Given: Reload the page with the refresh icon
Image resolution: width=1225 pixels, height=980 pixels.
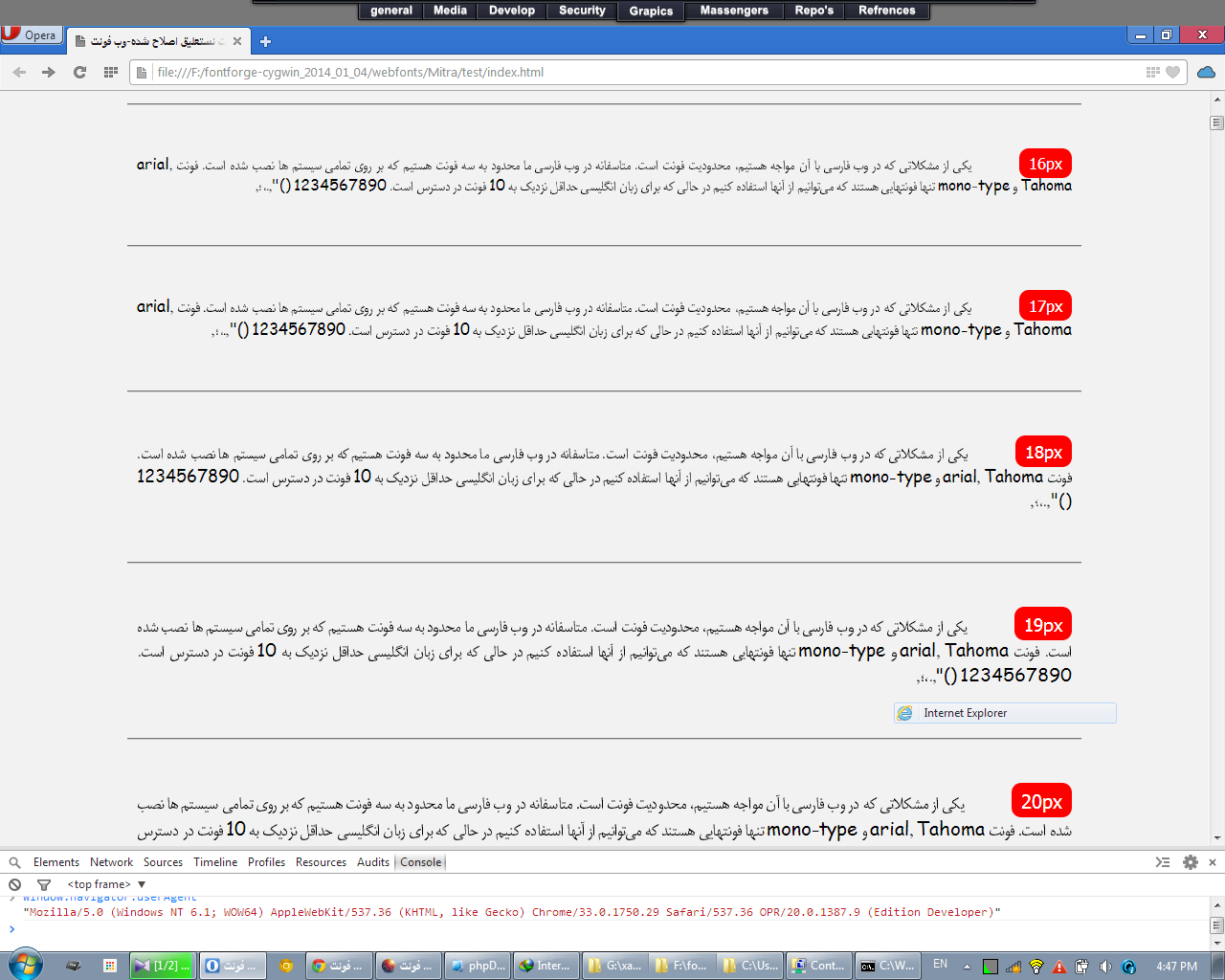Looking at the screenshot, I should coord(79,72).
